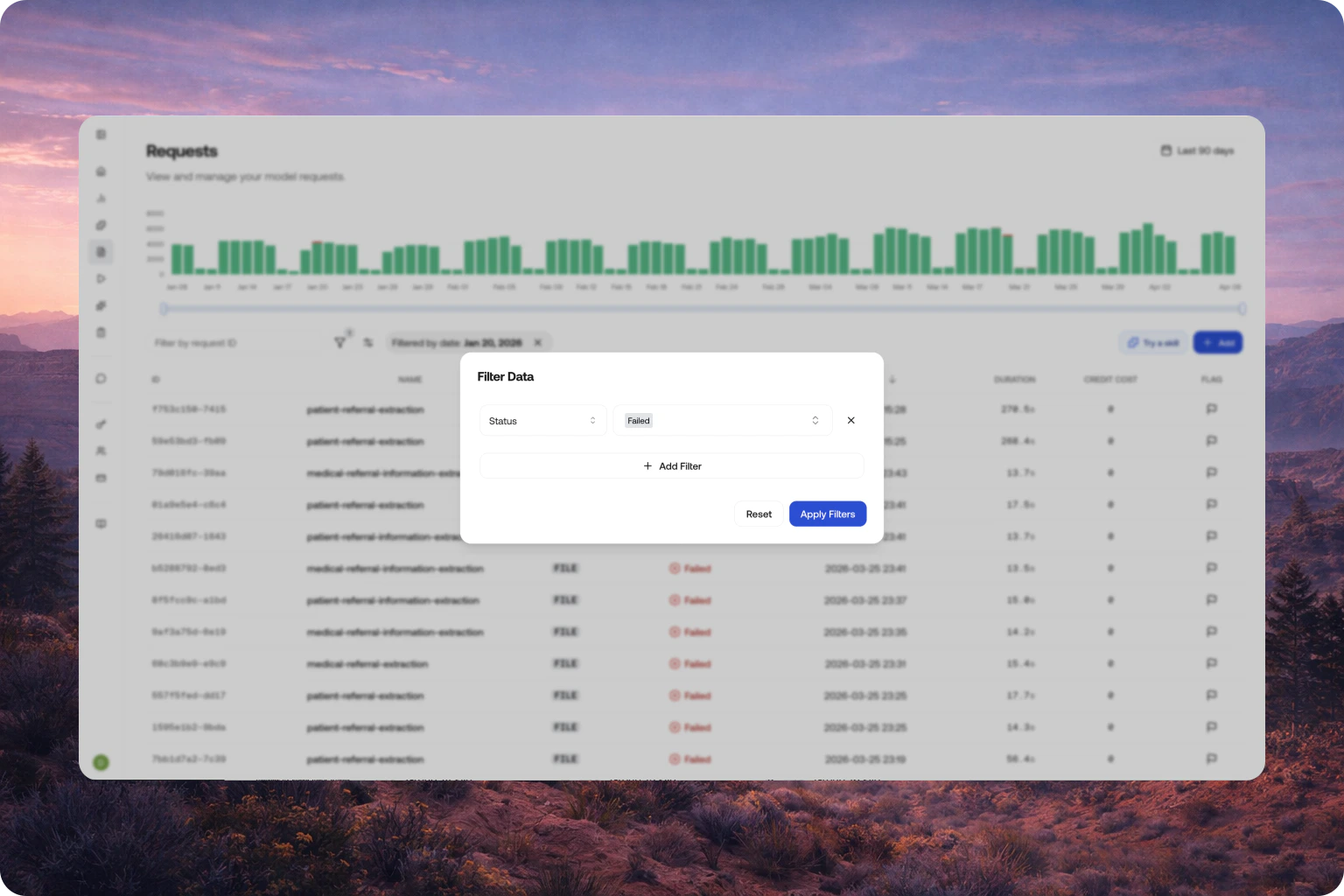1344x896 pixels.
Task: Click the sort arrows icon
Action: click(368, 343)
